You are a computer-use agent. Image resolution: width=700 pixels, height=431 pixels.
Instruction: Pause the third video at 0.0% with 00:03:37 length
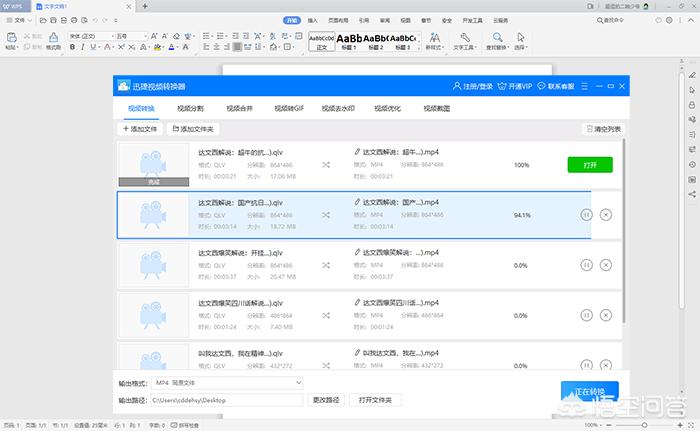[586, 265]
